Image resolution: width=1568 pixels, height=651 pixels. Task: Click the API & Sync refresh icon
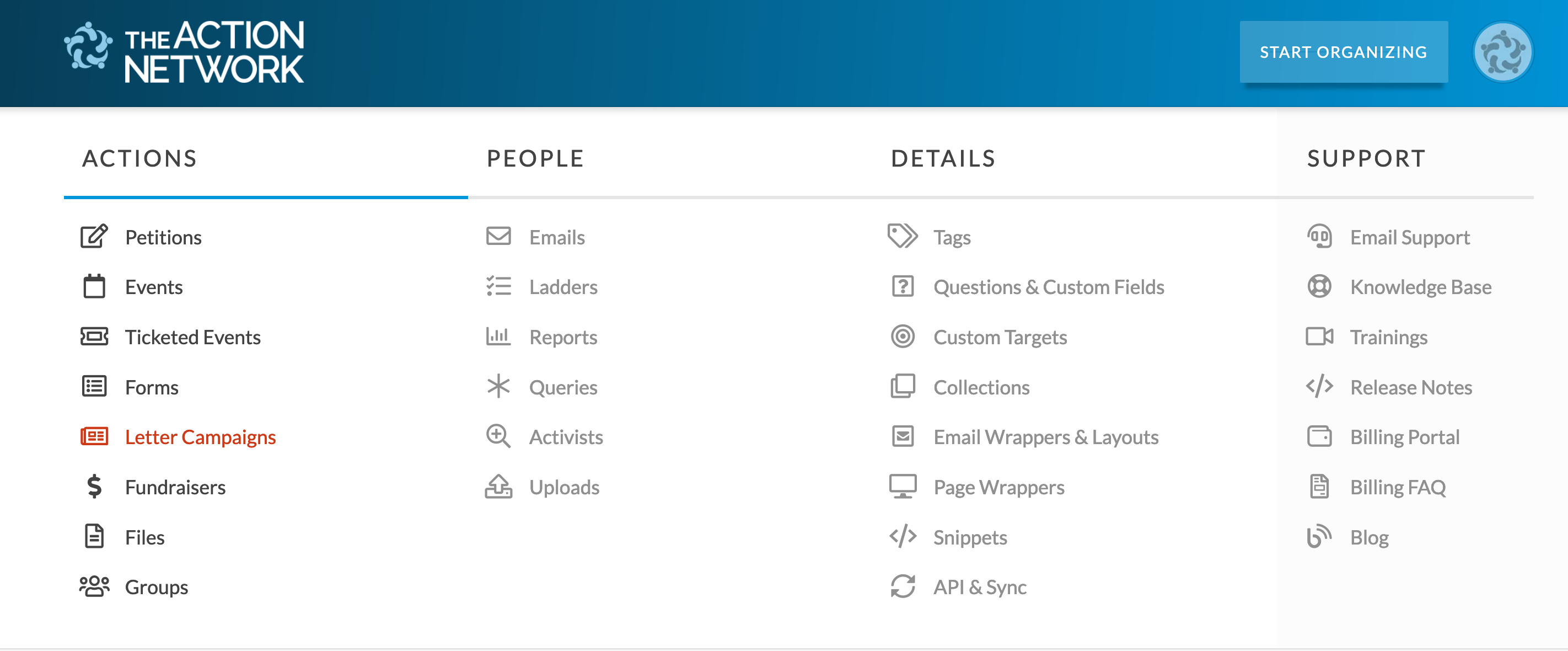(x=902, y=586)
